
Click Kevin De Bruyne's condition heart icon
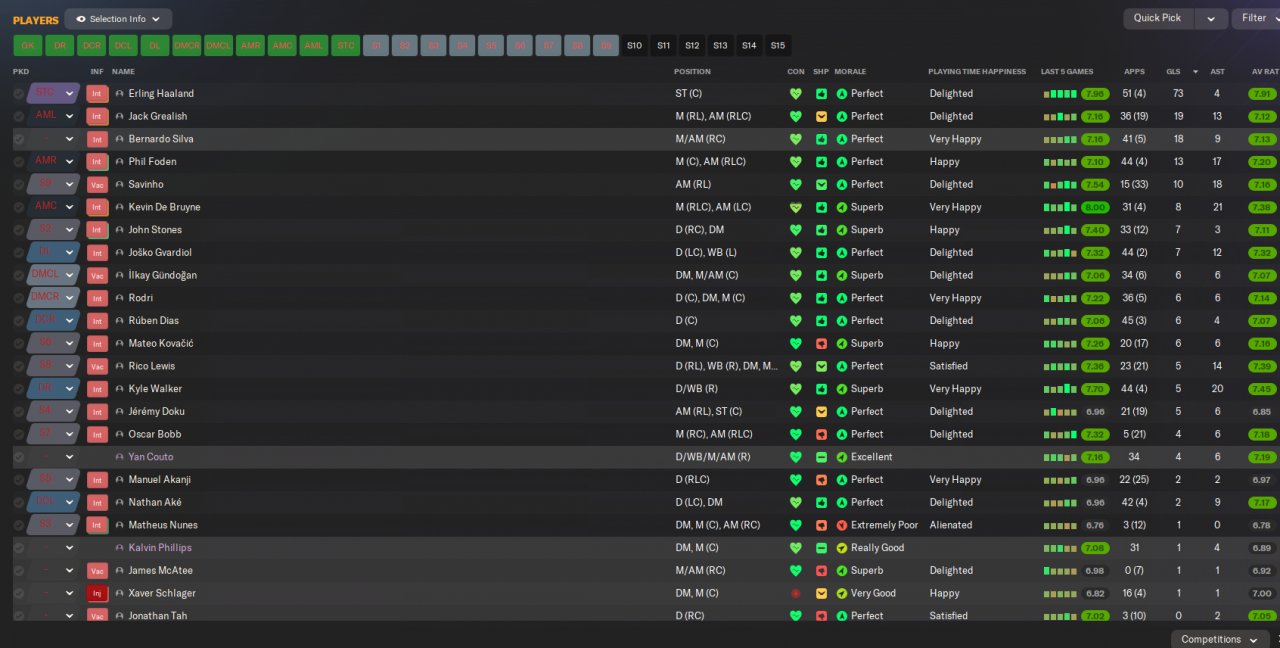(x=796, y=208)
